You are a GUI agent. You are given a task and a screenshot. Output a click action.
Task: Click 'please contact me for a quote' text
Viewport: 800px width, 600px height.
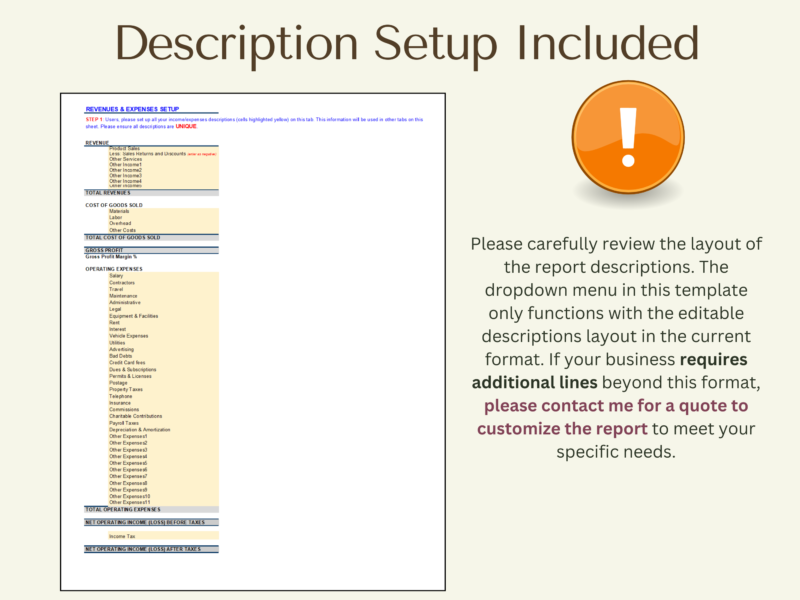tap(606, 406)
